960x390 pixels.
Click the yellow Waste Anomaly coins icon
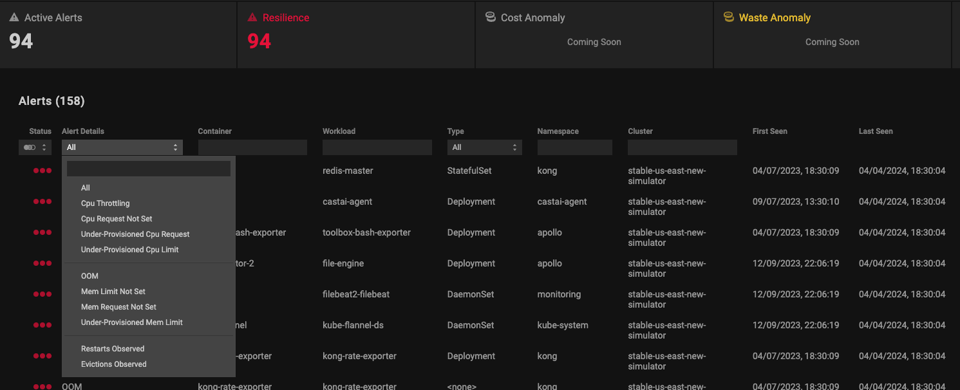pyautogui.click(x=729, y=17)
